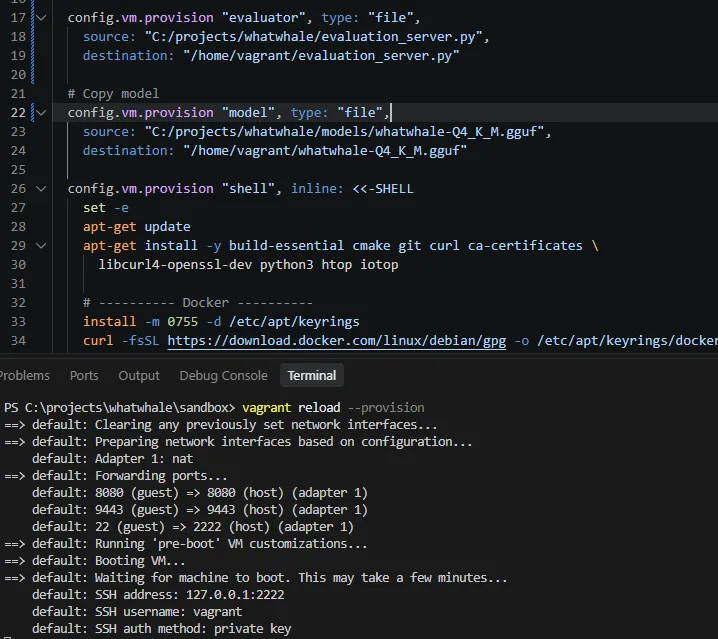Select line number 34 in the gutter

pyautogui.click(x=18, y=341)
